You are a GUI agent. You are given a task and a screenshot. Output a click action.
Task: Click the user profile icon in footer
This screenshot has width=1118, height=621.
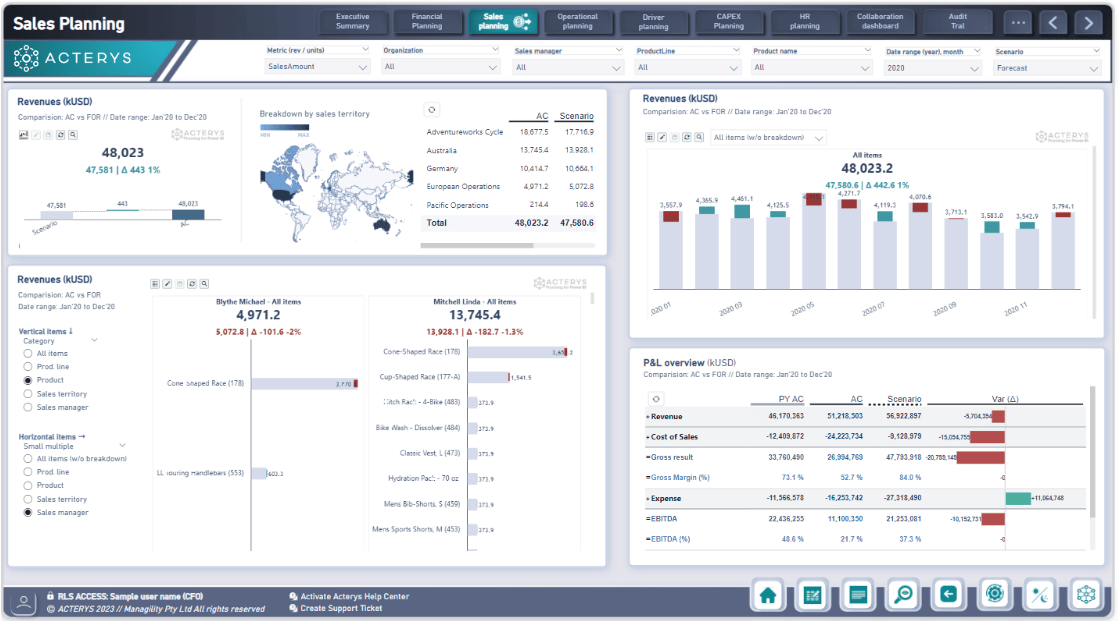click(24, 602)
